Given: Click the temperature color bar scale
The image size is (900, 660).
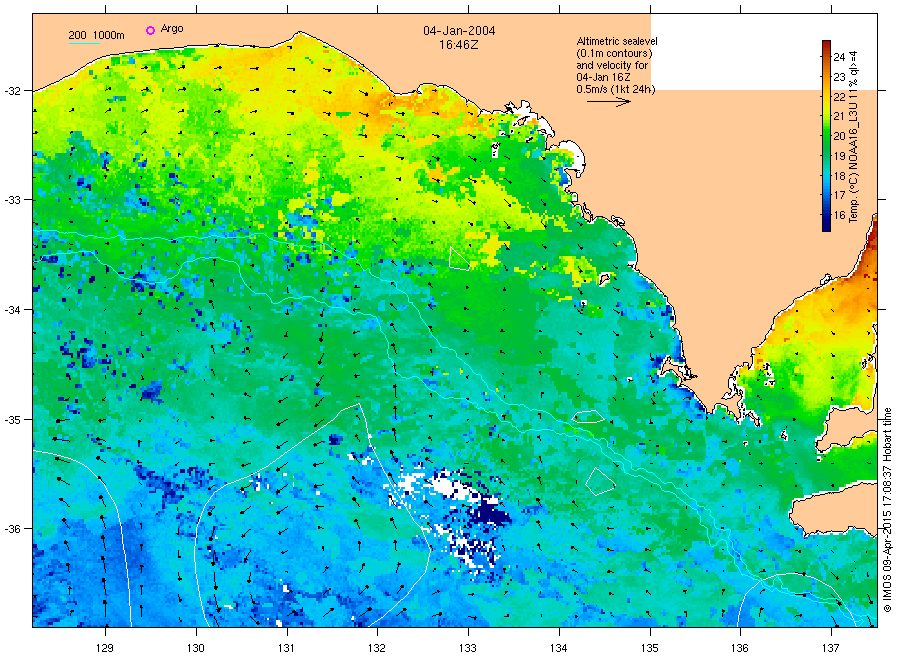Looking at the screenshot, I should click(x=827, y=136).
